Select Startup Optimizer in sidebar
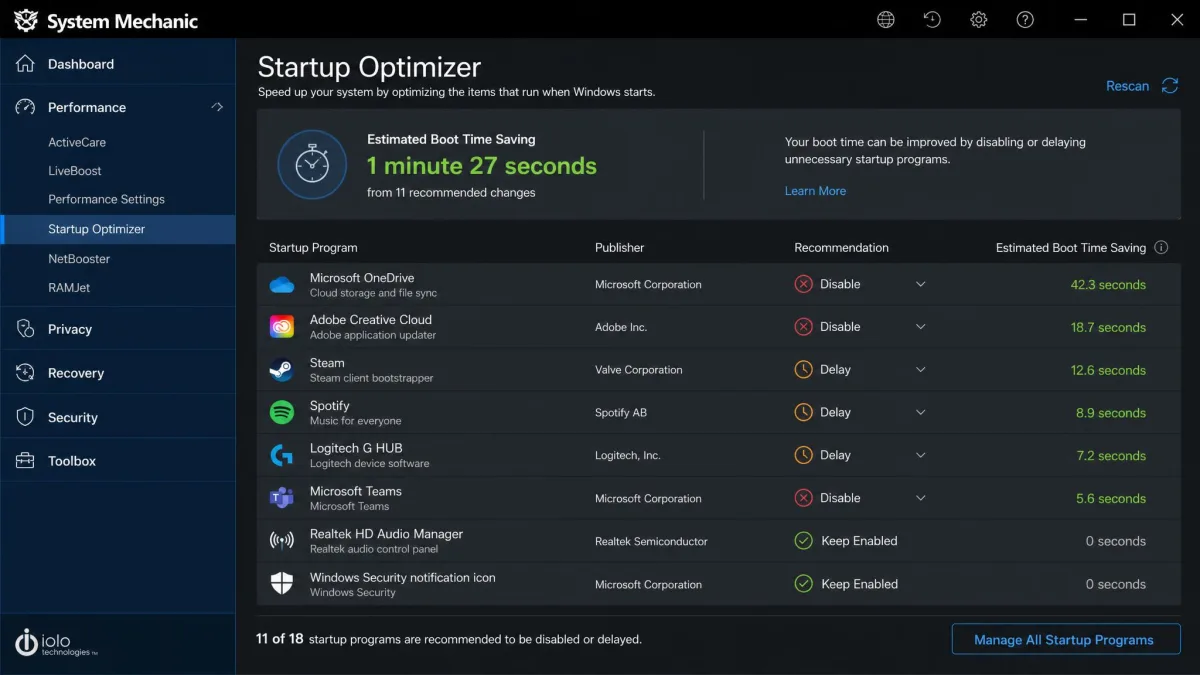 coord(118,229)
